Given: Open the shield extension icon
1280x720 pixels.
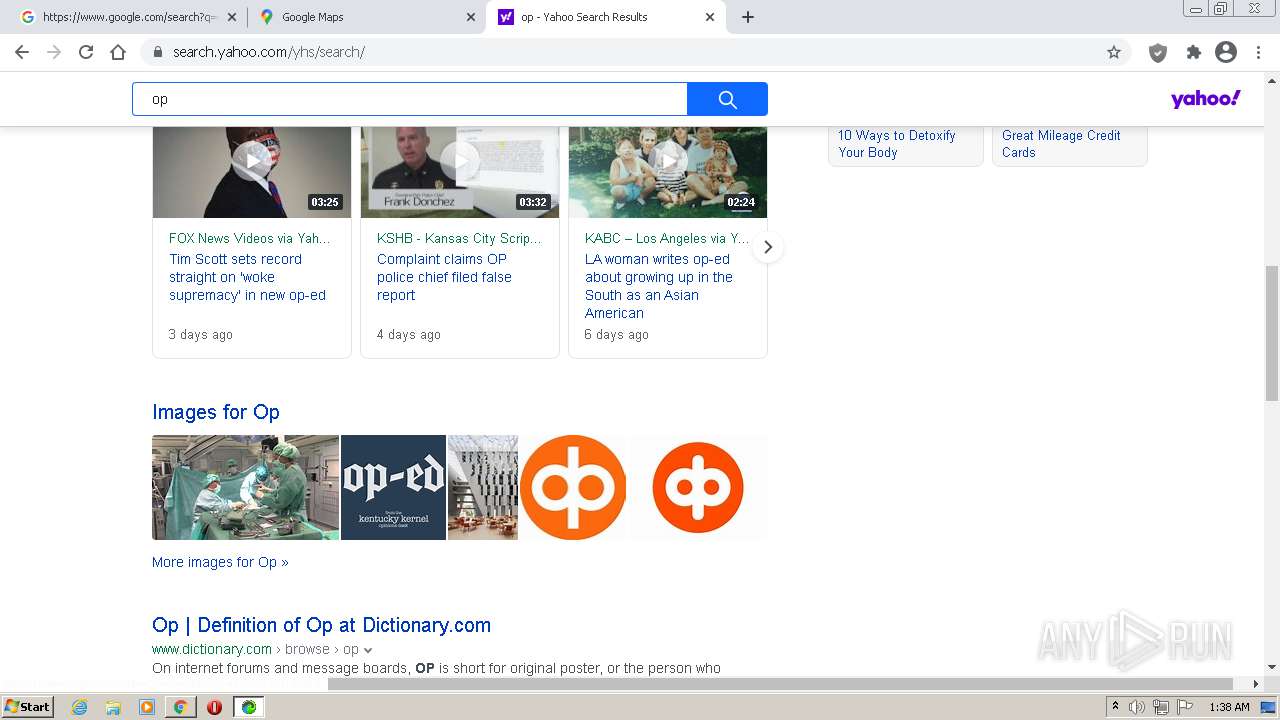Looking at the screenshot, I should (1158, 52).
